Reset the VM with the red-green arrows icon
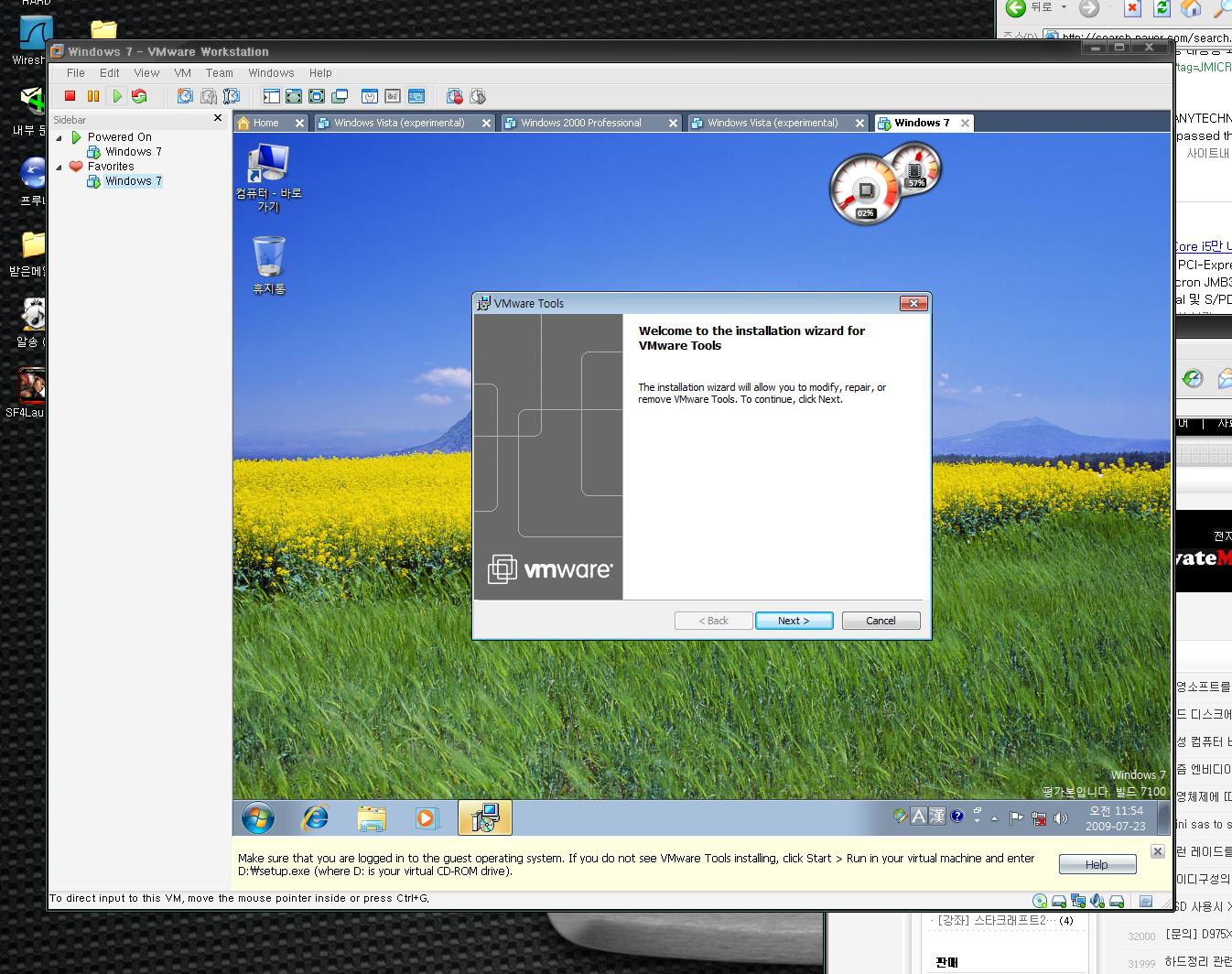1232x974 pixels. point(139,96)
